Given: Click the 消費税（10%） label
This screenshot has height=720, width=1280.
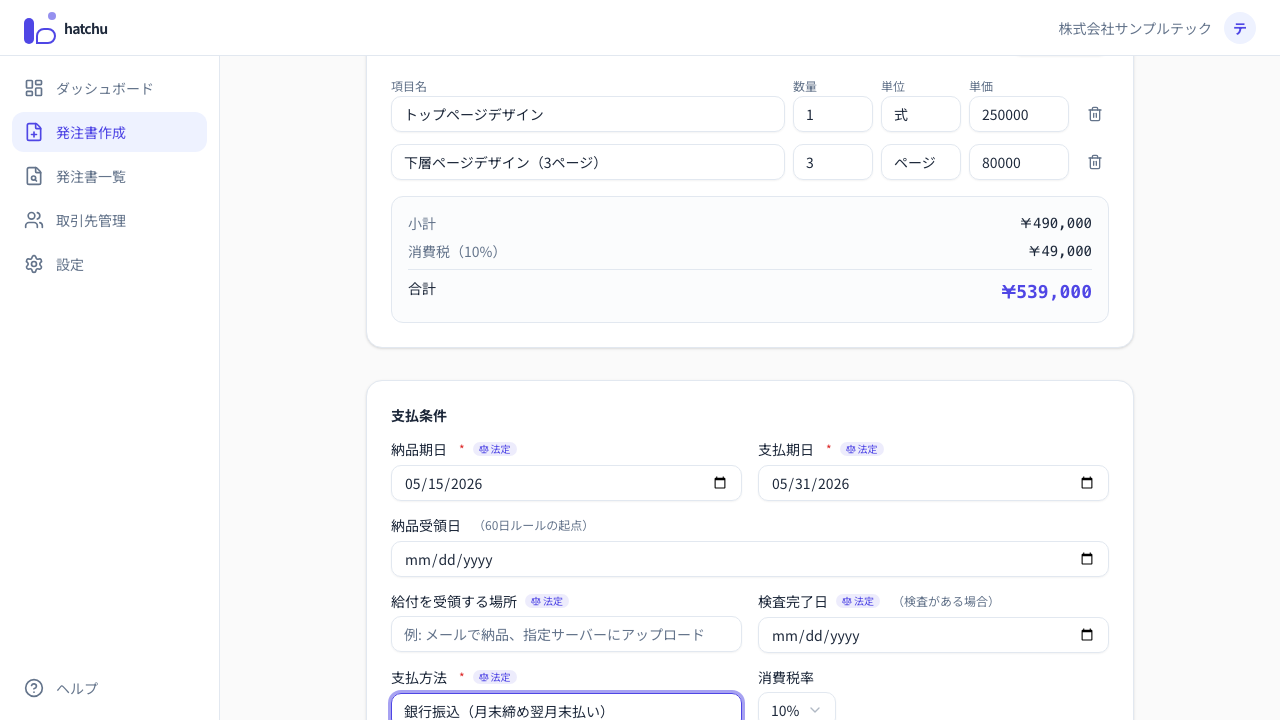Looking at the screenshot, I should click(x=457, y=251).
